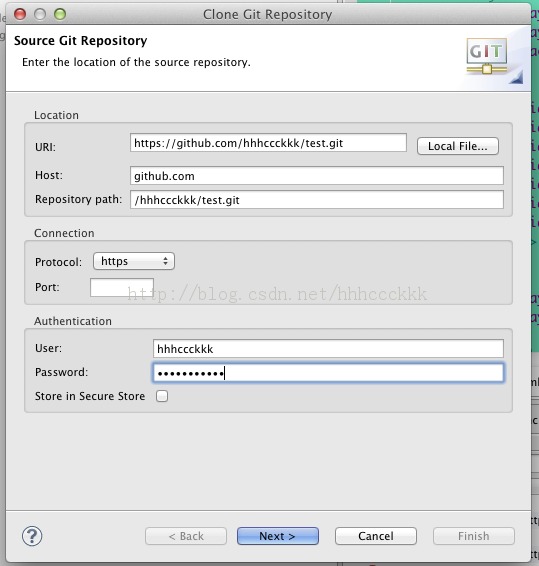Click the Connection group label
Image resolution: width=539 pixels, height=566 pixels.
click(x=64, y=233)
